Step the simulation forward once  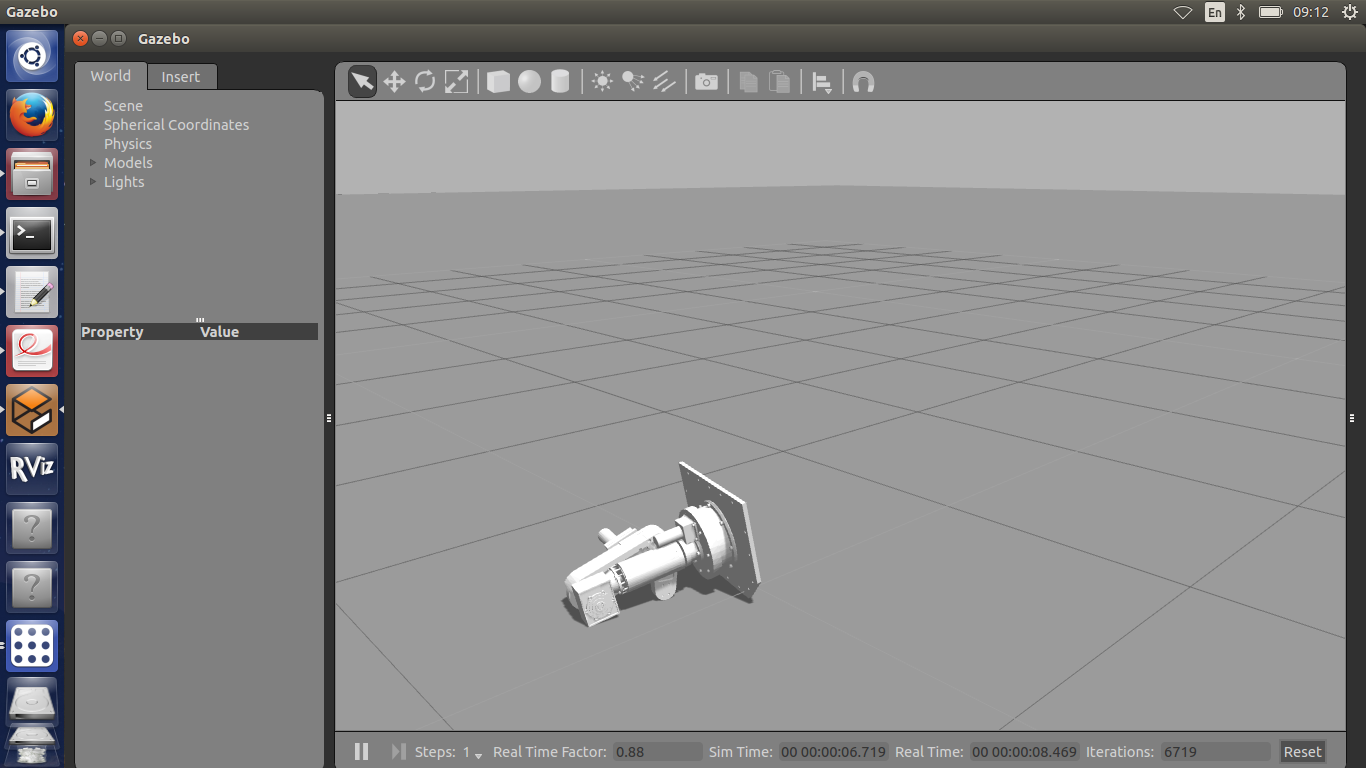pyautogui.click(x=398, y=751)
